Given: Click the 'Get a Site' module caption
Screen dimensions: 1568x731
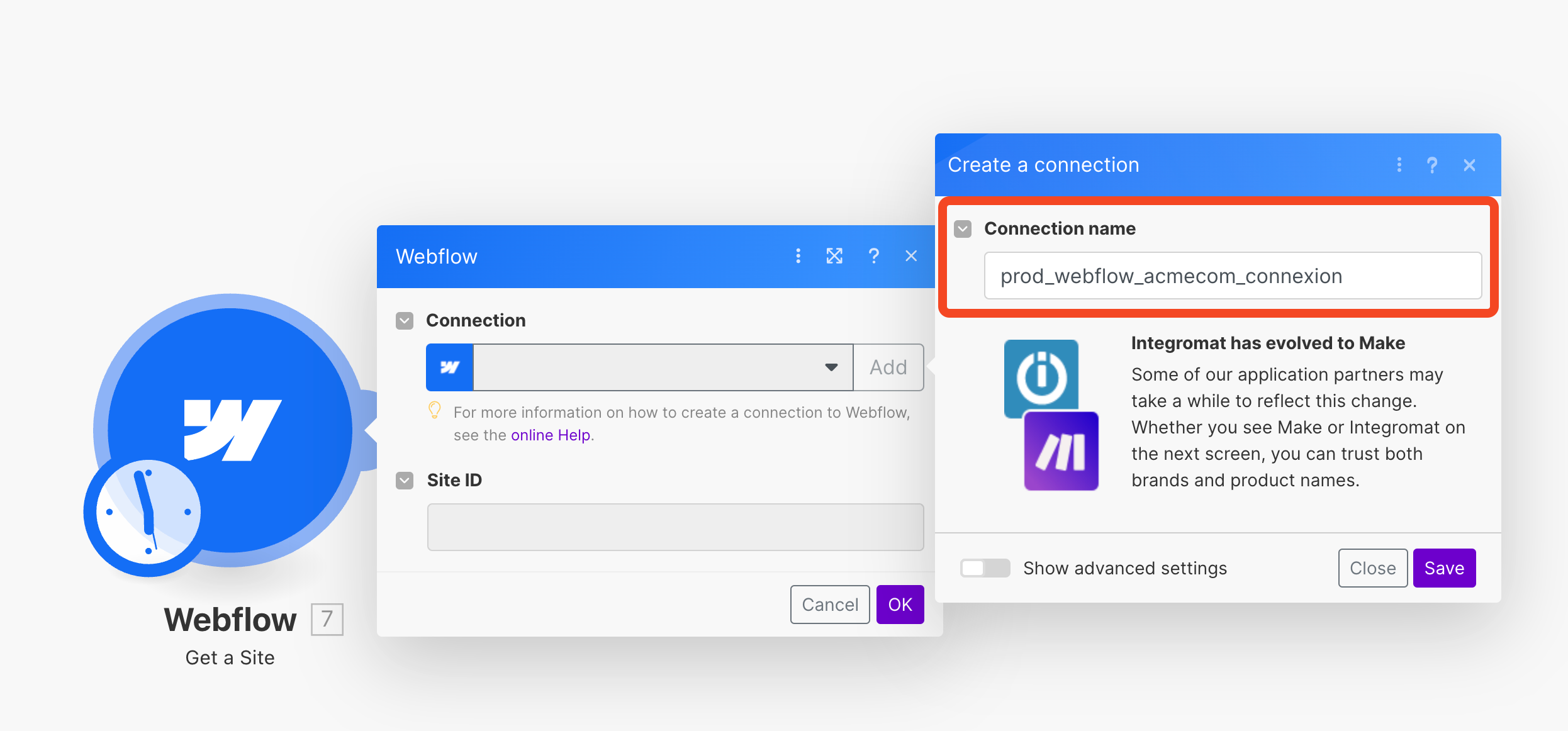Looking at the screenshot, I should [x=230, y=658].
